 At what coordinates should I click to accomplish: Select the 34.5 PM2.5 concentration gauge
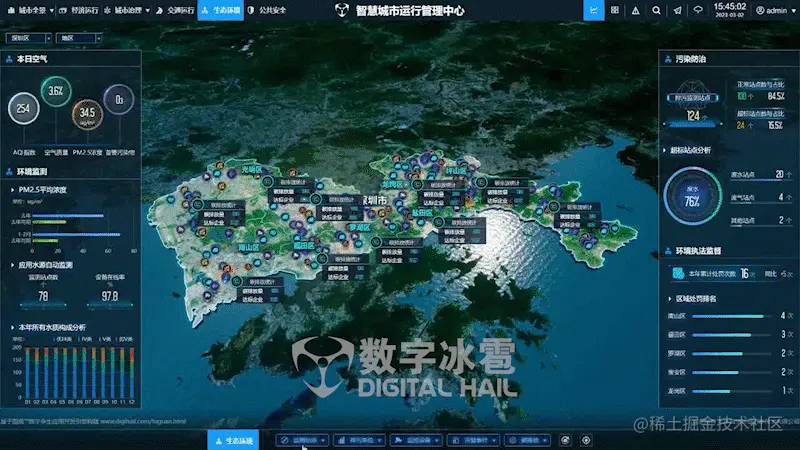87,114
